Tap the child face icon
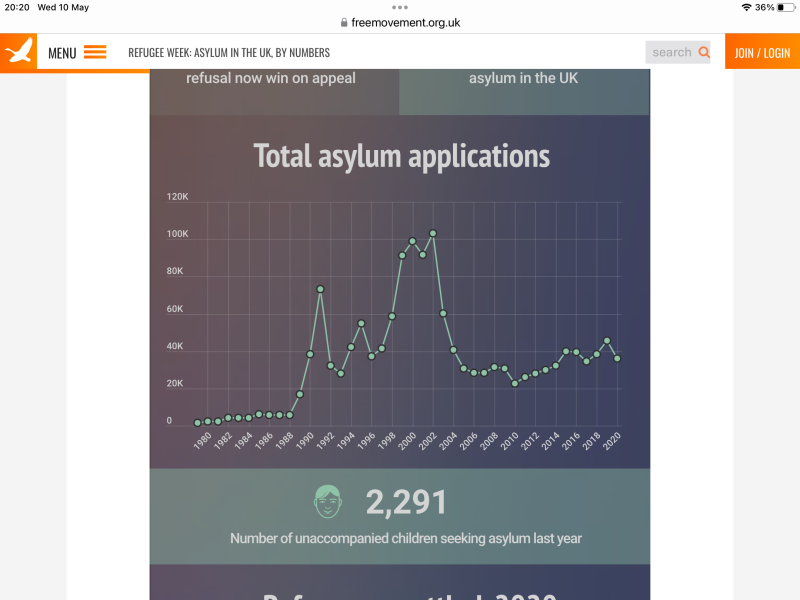This screenshot has width=800, height=600. point(328,501)
